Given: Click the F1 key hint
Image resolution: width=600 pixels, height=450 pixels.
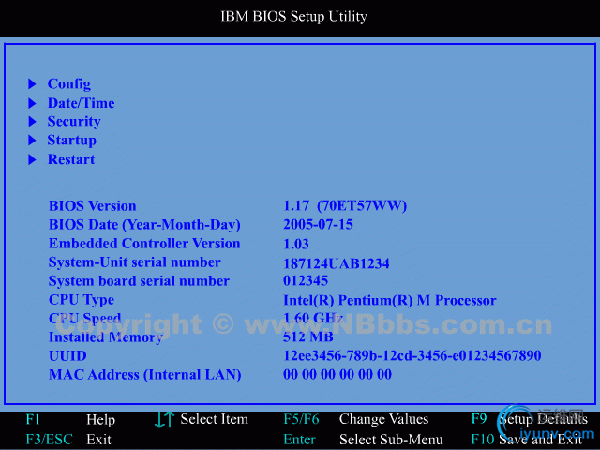Looking at the screenshot, I should (x=33, y=419).
